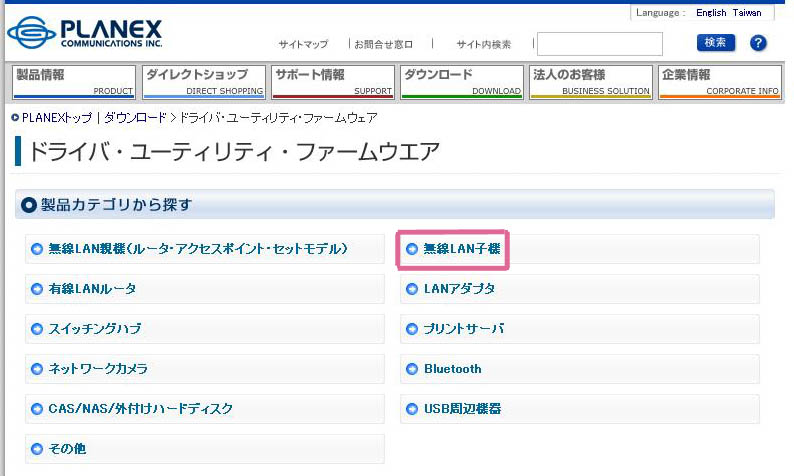Go to PLANEXトップ breadcrumb link
The width and height of the screenshot is (794, 476).
[57, 118]
